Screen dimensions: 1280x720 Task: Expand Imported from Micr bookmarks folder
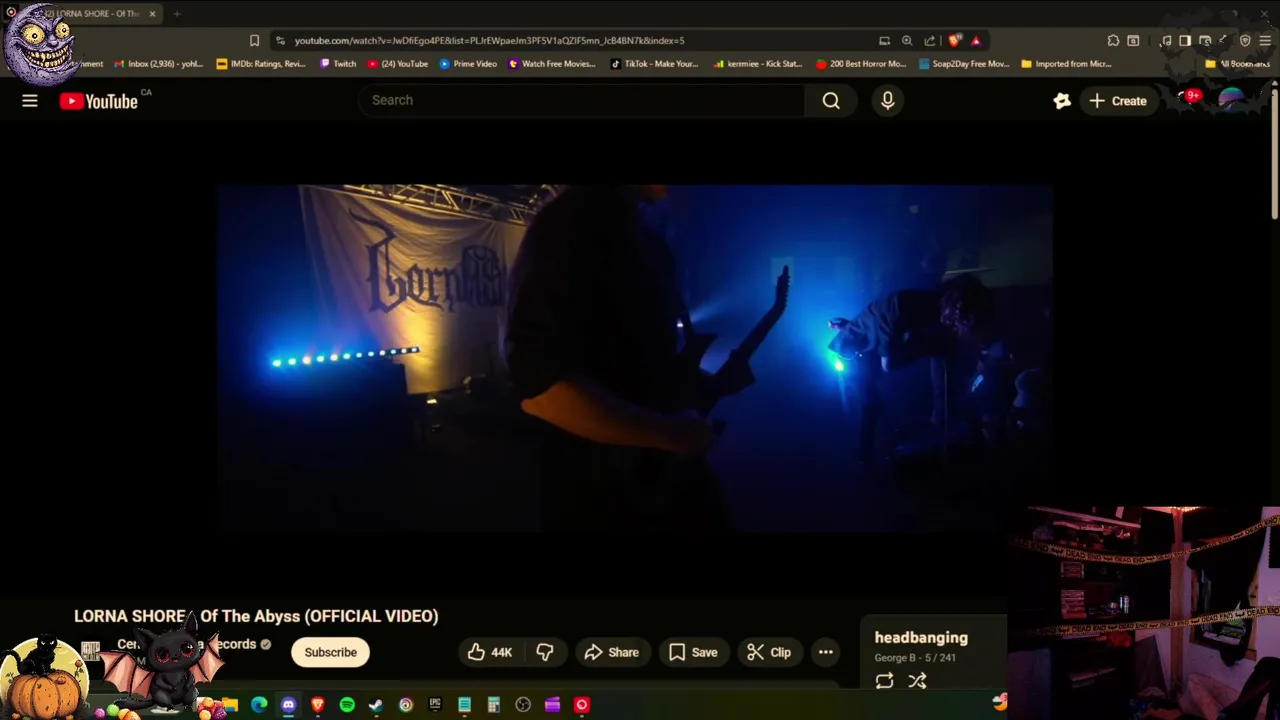pyautogui.click(x=1066, y=64)
